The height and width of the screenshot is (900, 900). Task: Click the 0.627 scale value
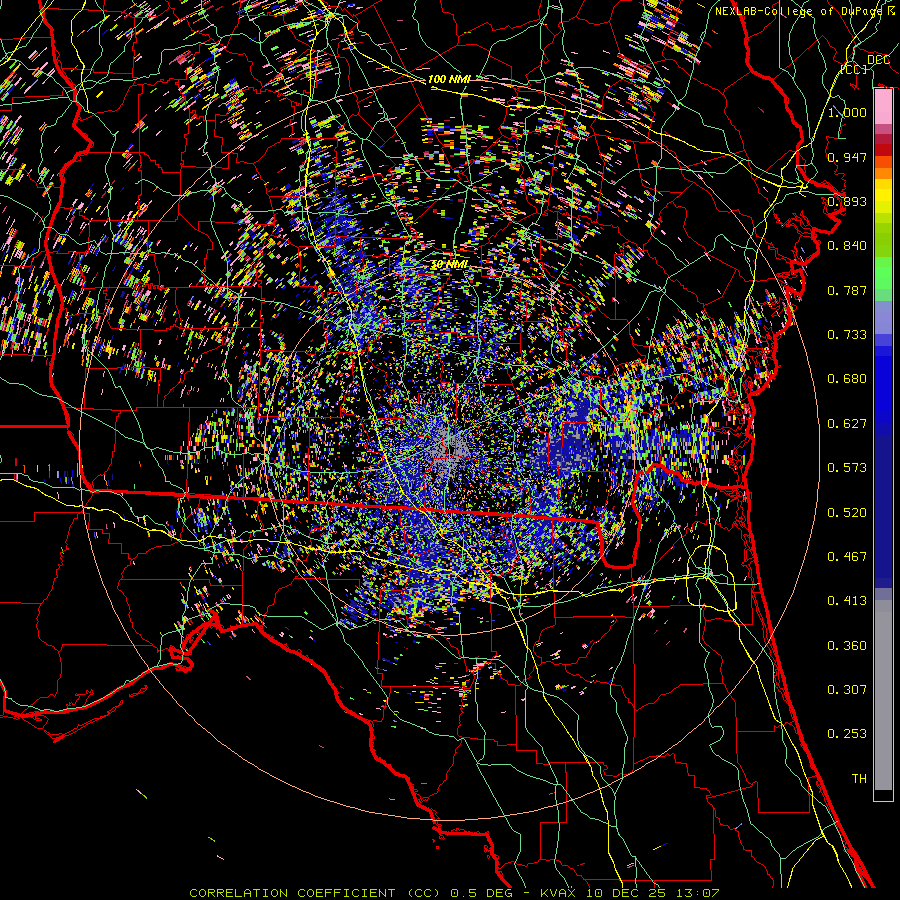tap(847, 424)
